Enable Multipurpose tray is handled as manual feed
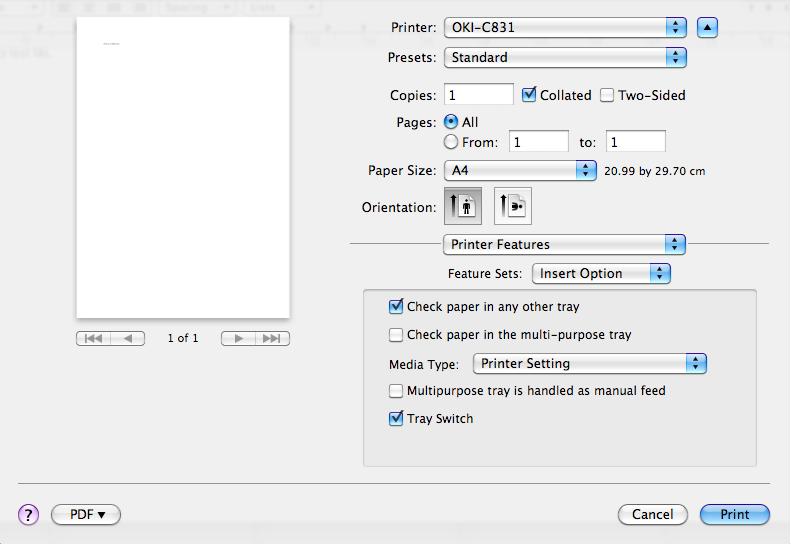 click(x=396, y=391)
